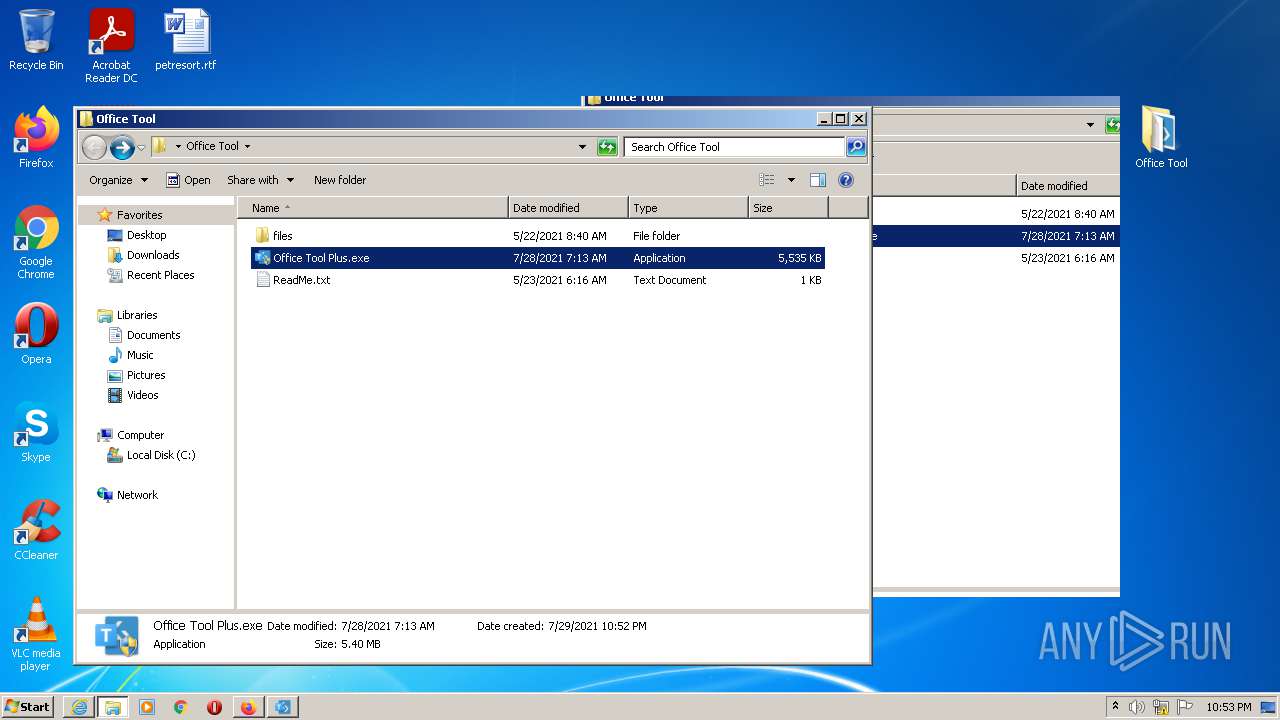Open address bar history dropdown
Viewport: 1280px width, 720px height.
click(583, 147)
